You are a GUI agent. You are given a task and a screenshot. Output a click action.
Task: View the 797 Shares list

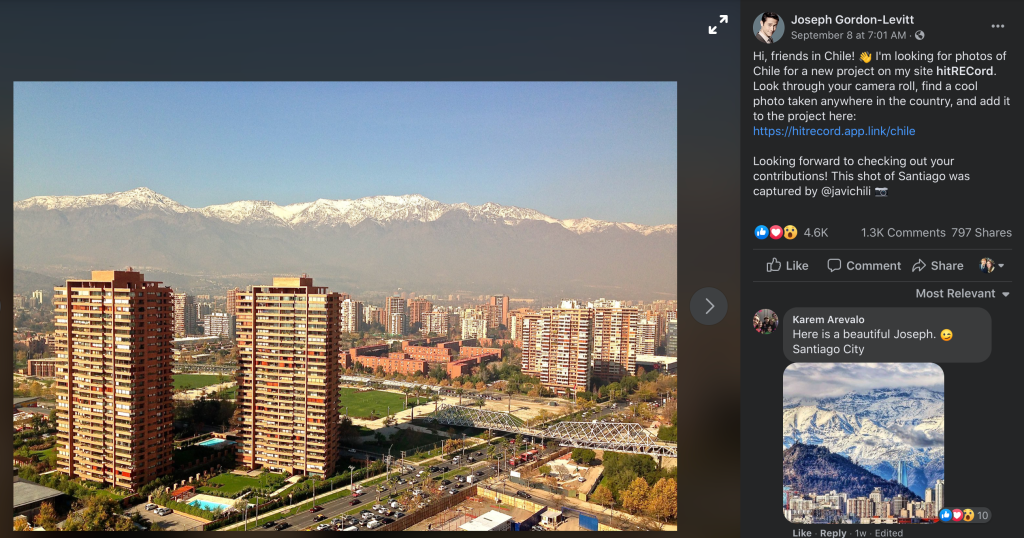point(981,232)
